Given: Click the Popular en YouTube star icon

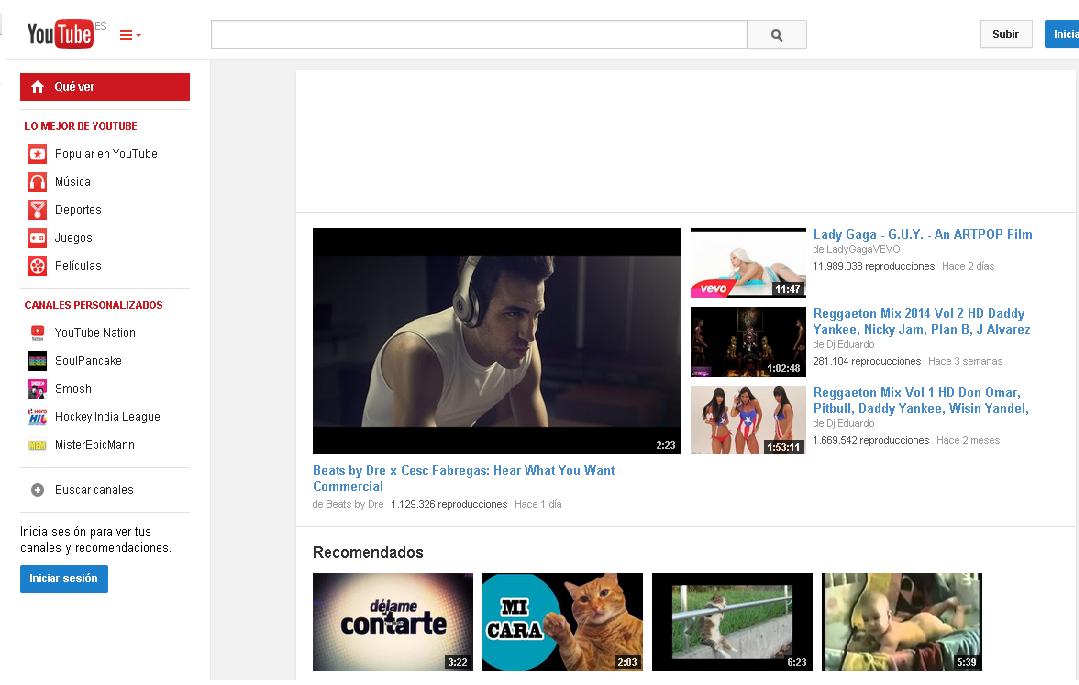Looking at the screenshot, I should pos(37,154).
